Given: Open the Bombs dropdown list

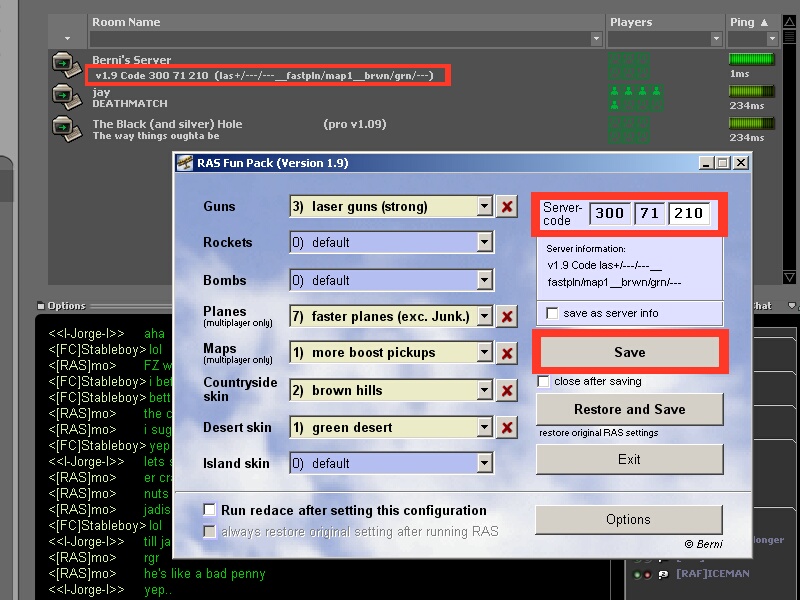Looking at the screenshot, I should 485,280.
